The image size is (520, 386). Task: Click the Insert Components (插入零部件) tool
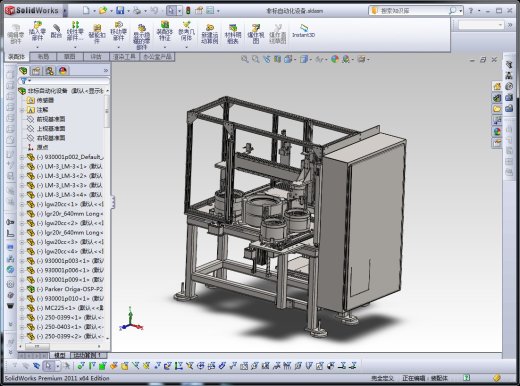(x=37, y=32)
